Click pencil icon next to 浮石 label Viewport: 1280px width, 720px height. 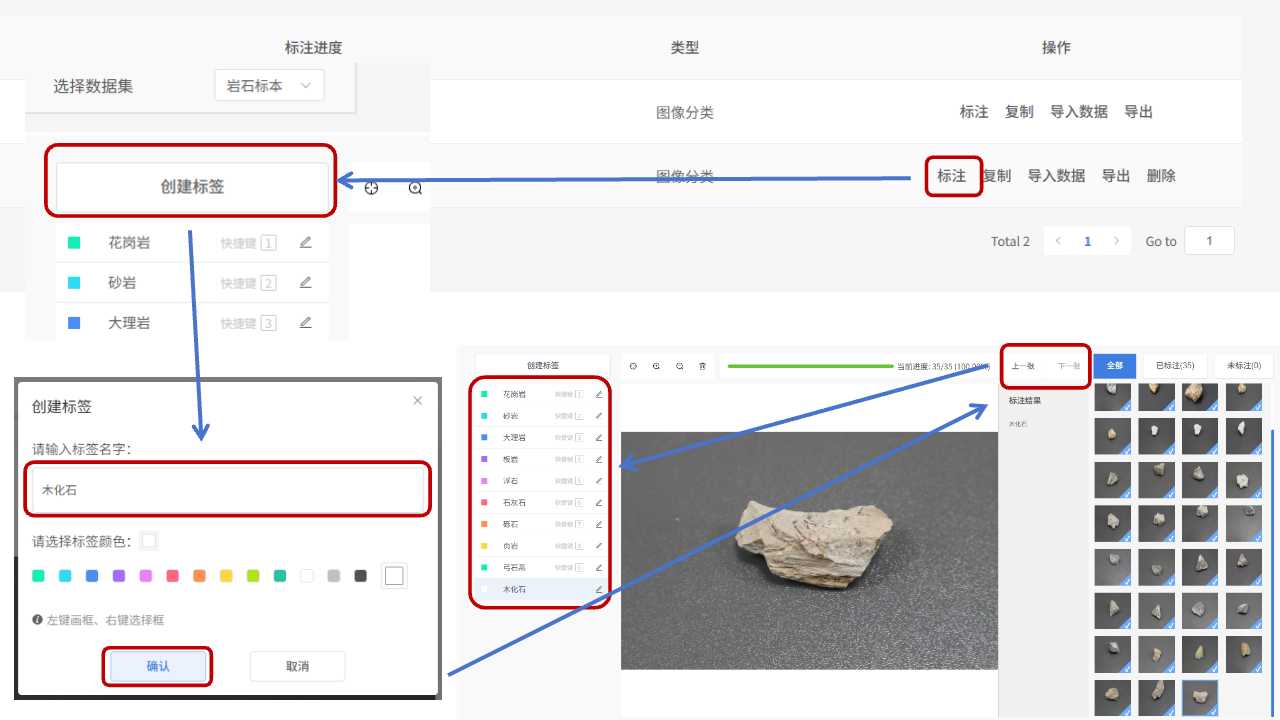coord(599,481)
